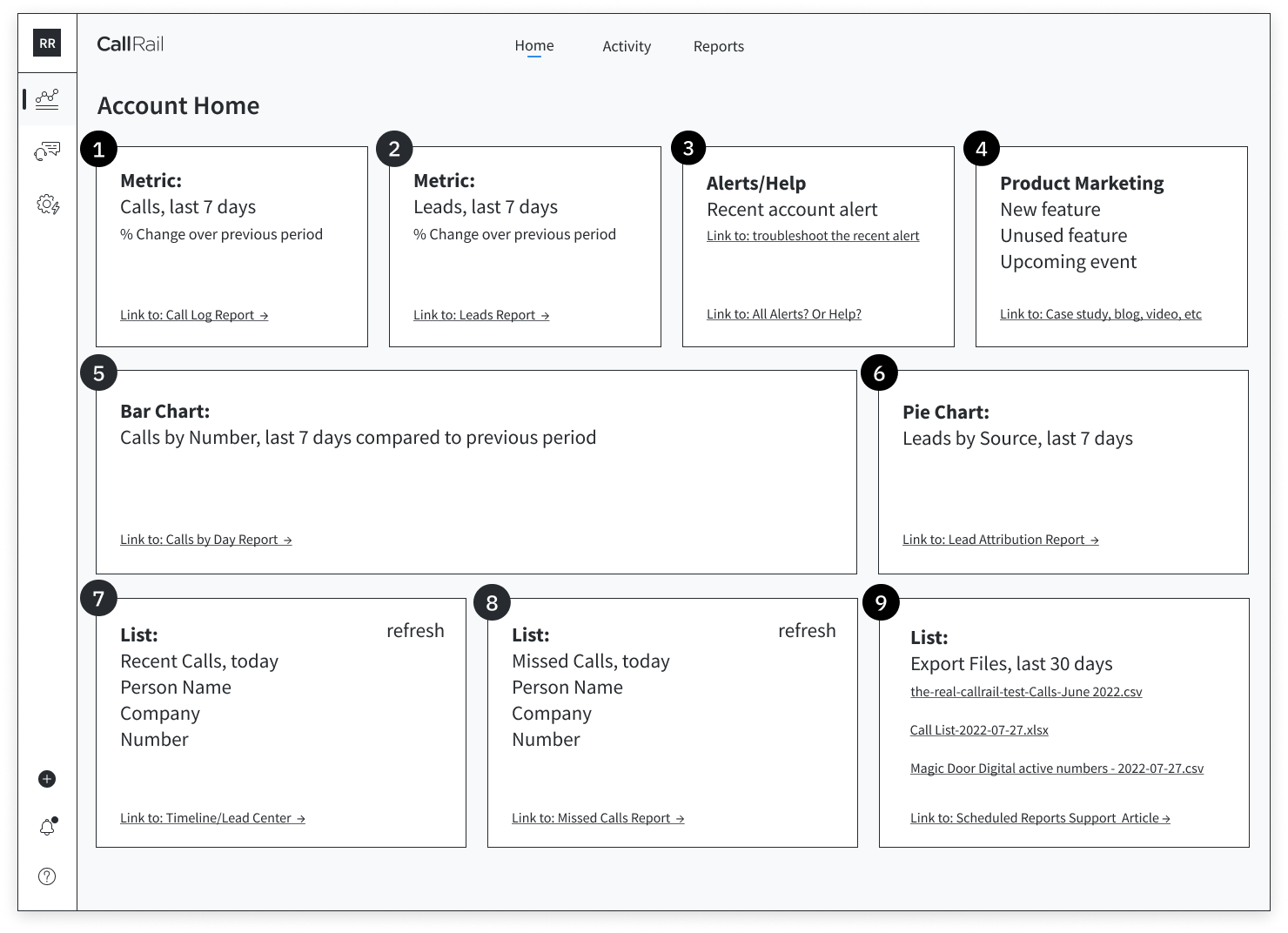Click 'Calls, last 7 days' metric text
Image resolution: width=1288 pixels, height=933 pixels.
(x=188, y=207)
